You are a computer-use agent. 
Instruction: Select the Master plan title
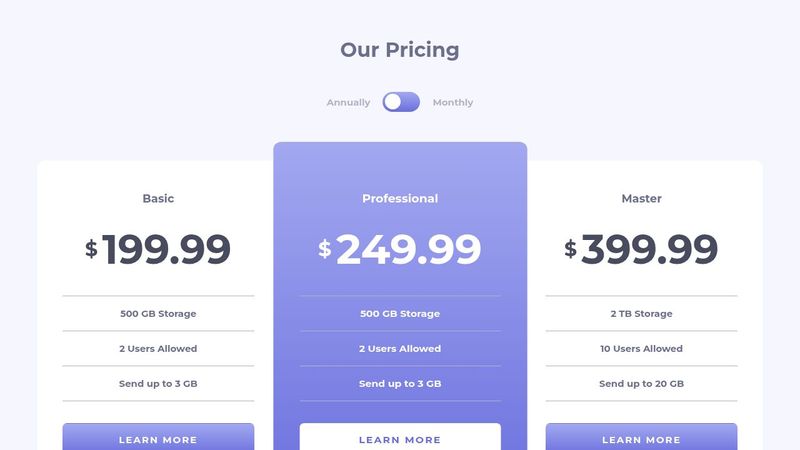[641, 198]
